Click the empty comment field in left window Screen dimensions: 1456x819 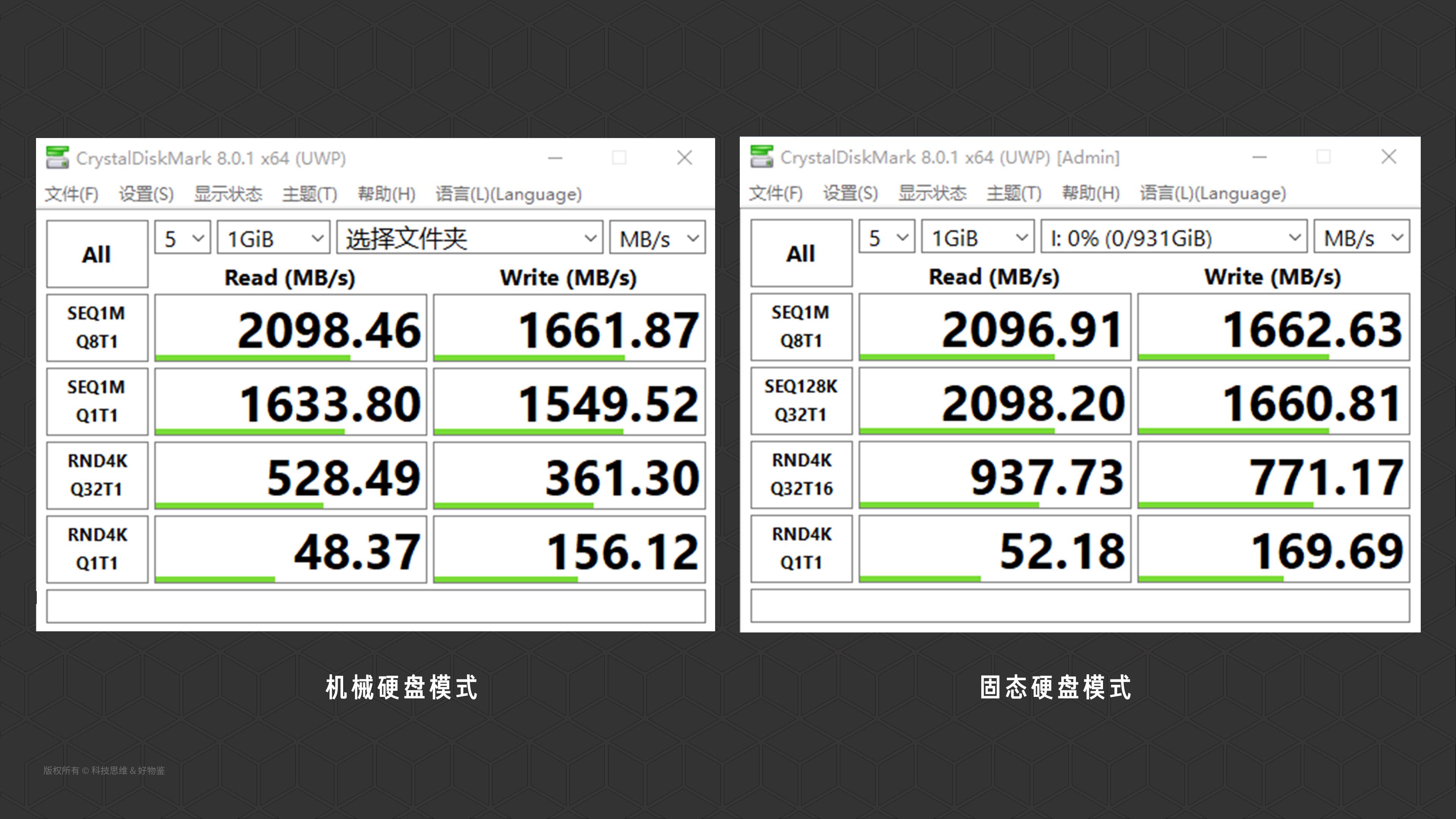tap(376, 607)
